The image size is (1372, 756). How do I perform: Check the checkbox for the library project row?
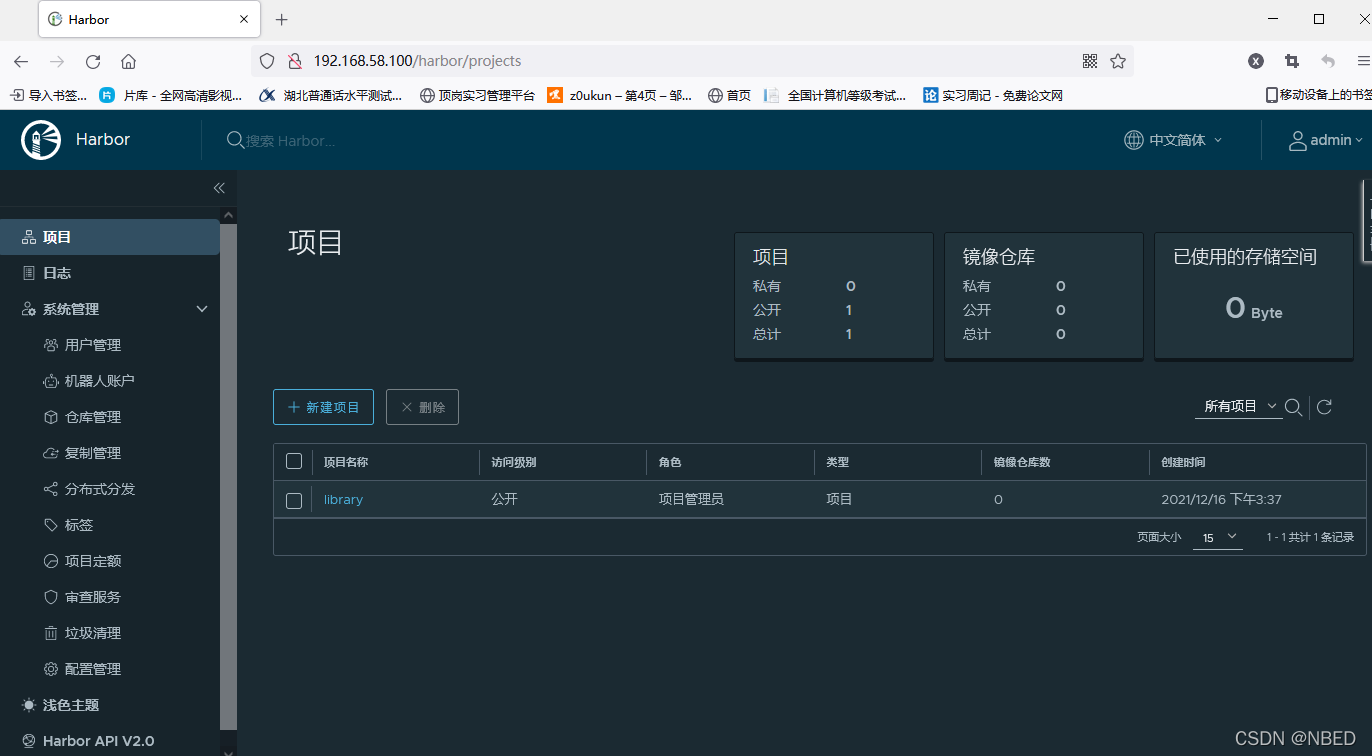(x=293, y=500)
